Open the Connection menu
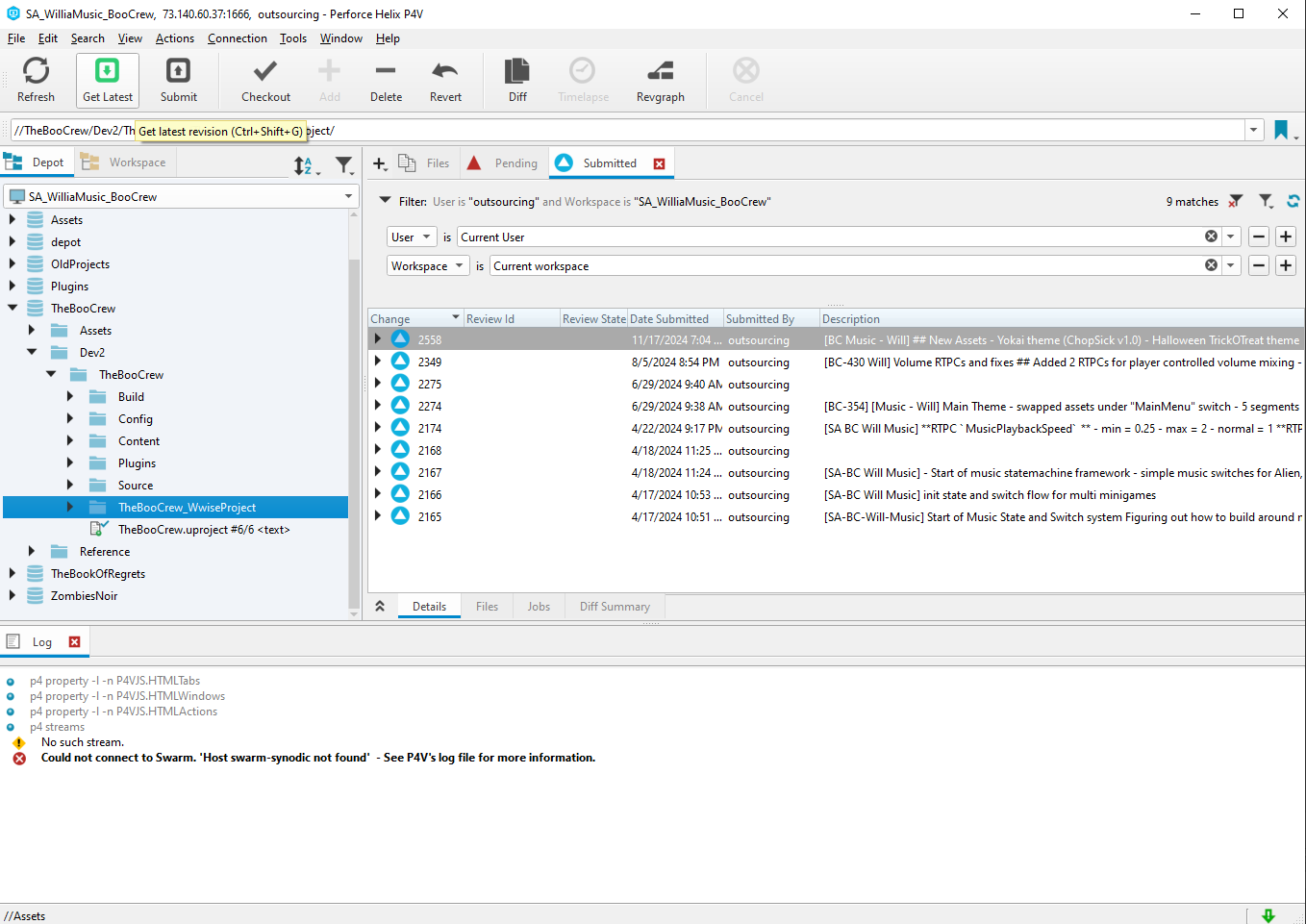This screenshot has width=1306, height=924. (x=237, y=38)
